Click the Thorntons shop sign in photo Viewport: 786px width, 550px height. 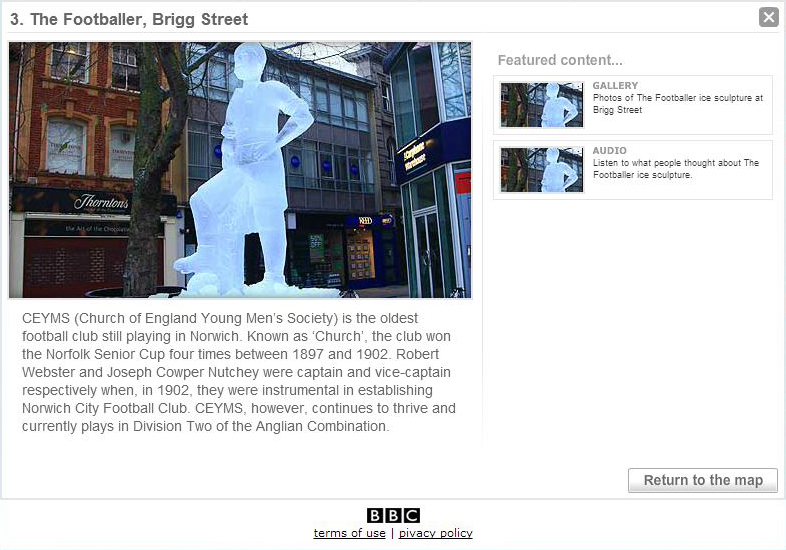click(101, 202)
